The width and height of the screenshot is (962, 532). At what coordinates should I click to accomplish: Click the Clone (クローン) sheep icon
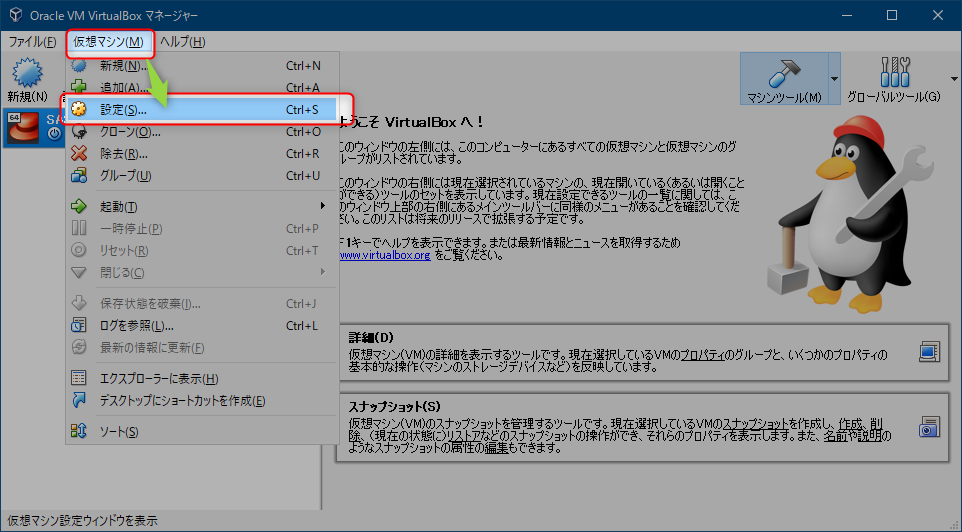79,131
